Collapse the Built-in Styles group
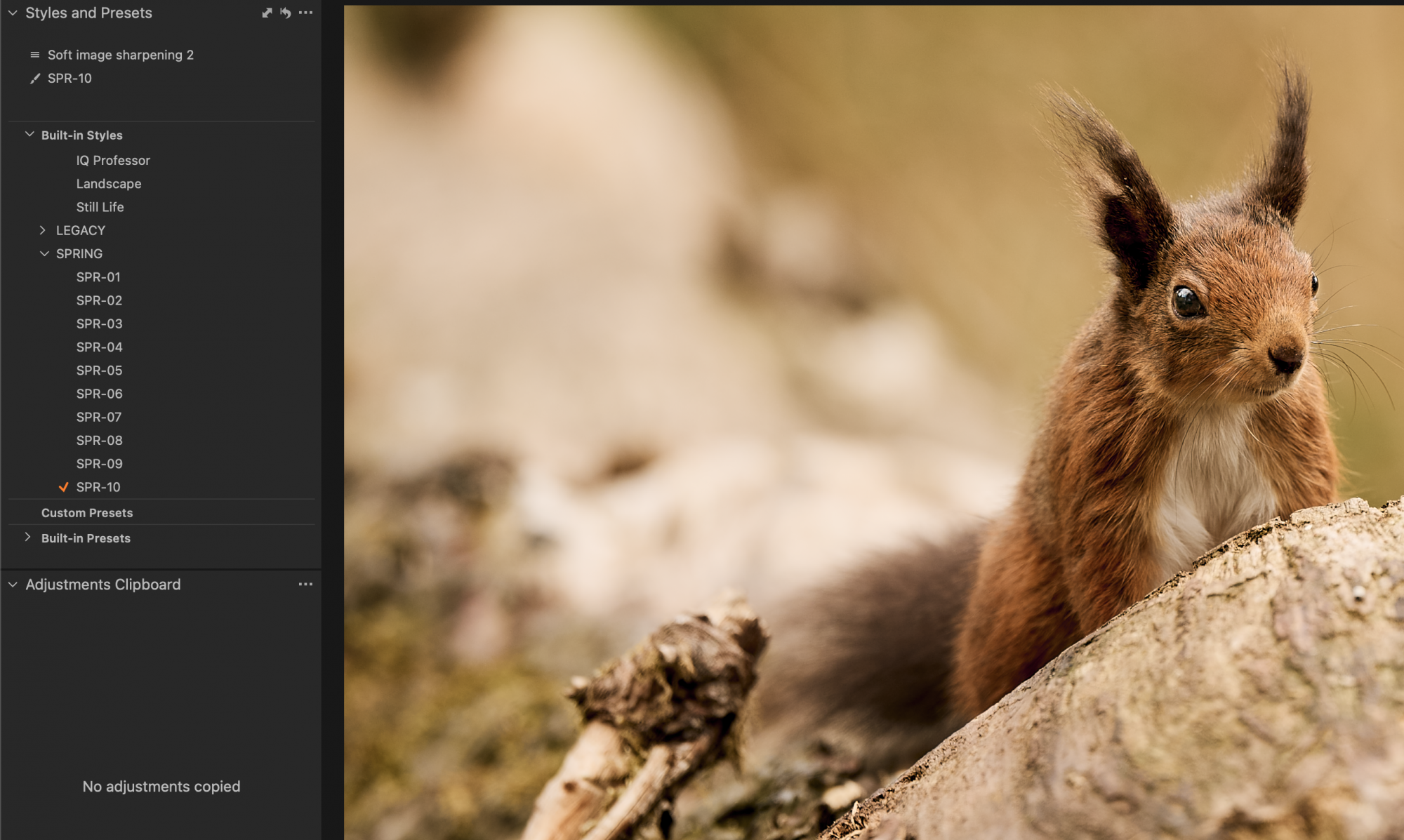 [x=29, y=134]
